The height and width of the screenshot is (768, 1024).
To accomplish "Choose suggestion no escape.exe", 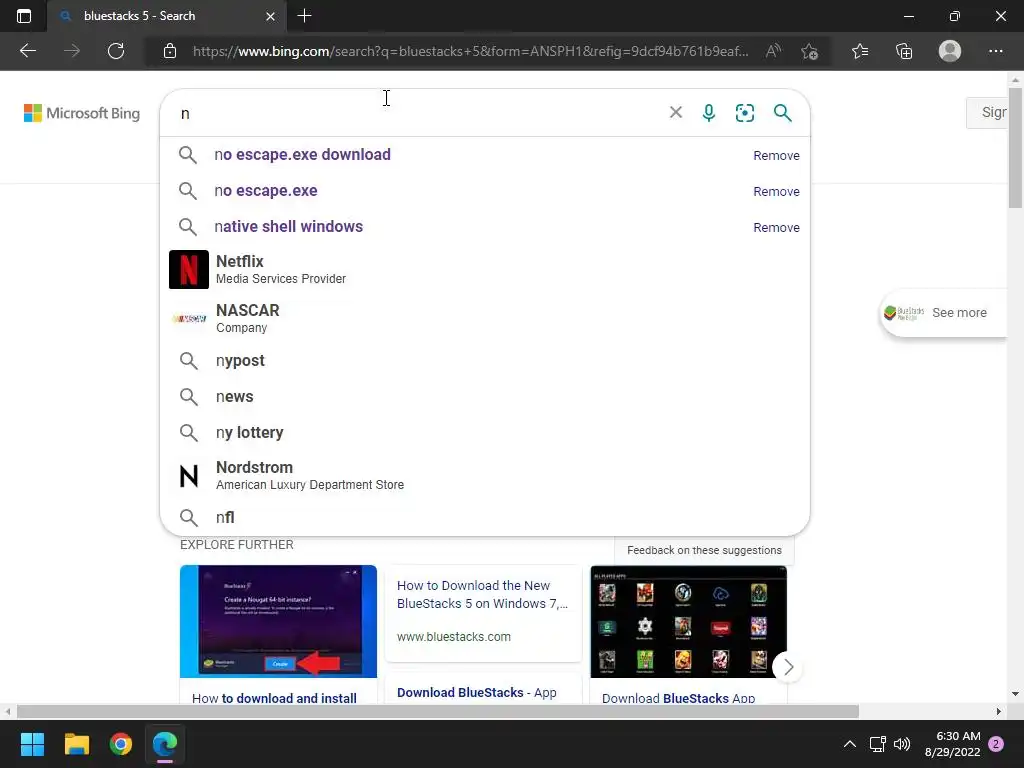I will [485, 191].
